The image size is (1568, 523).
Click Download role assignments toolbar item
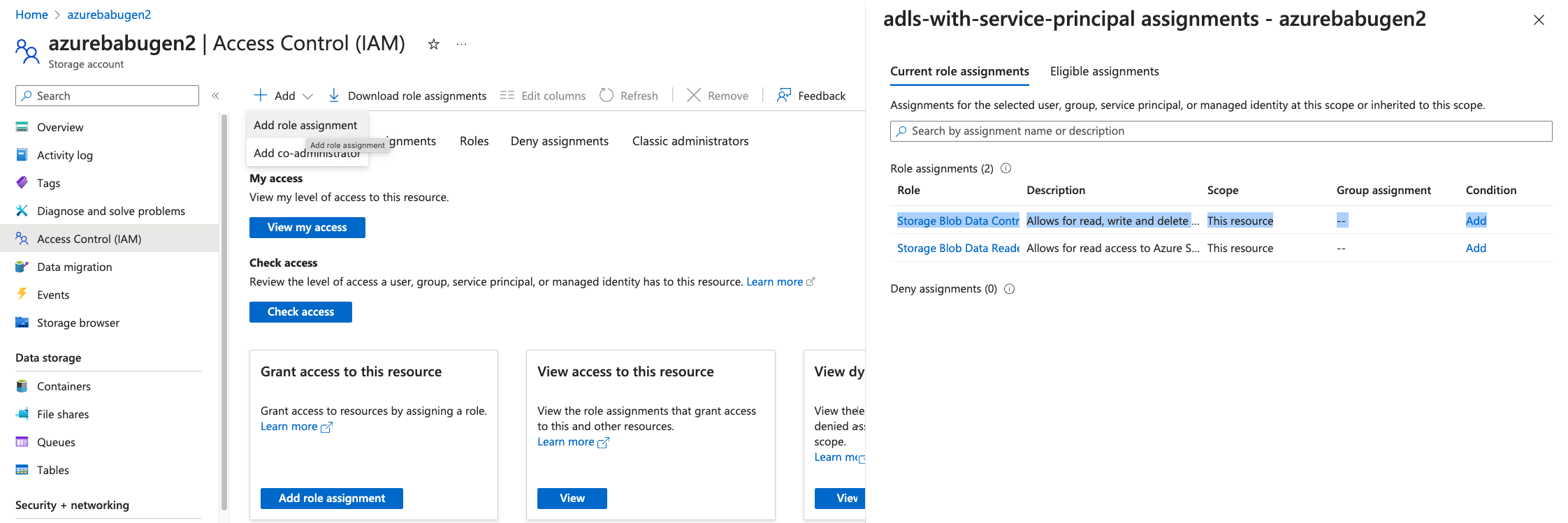point(407,96)
